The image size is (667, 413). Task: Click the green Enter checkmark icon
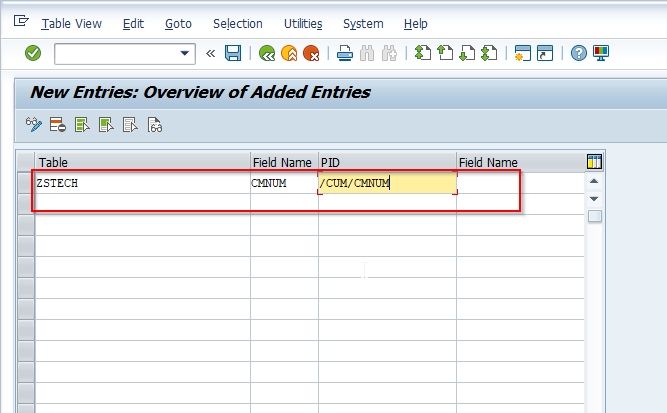[33, 53]
